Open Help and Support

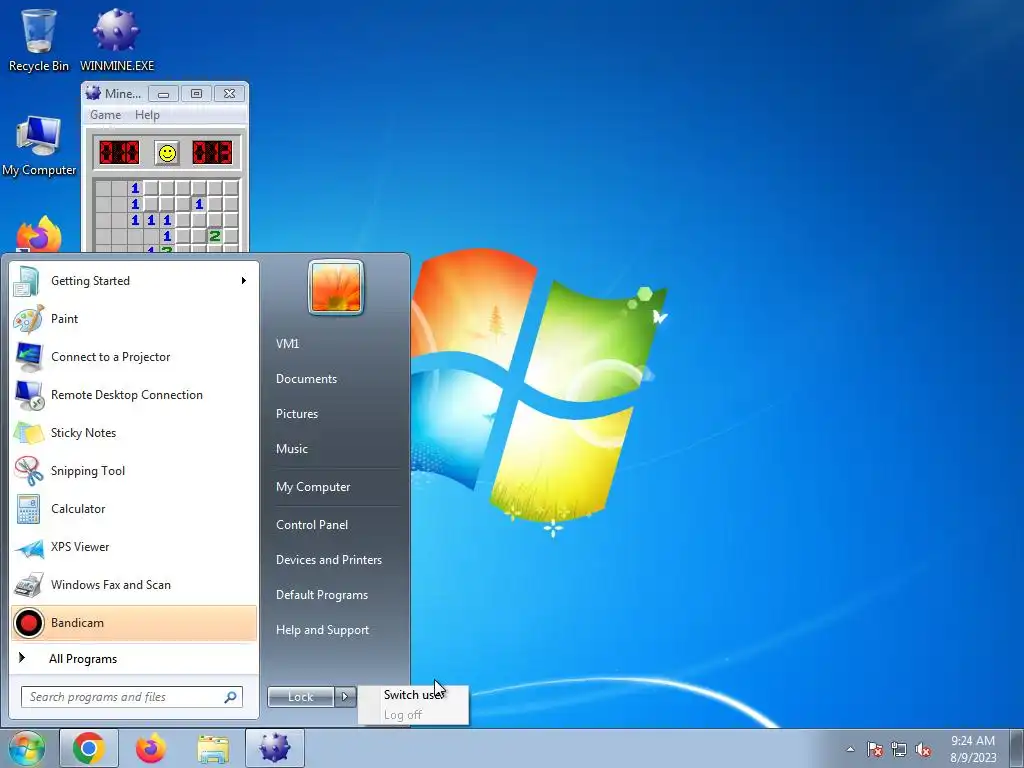(x=323, y=630)
